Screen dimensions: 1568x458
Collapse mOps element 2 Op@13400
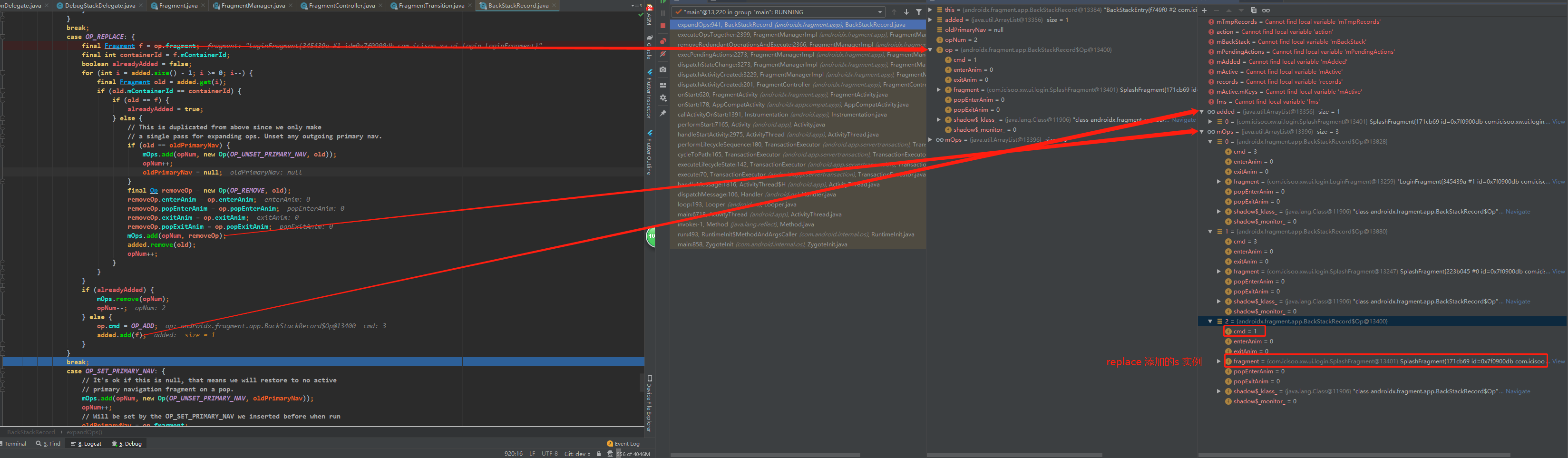pos(1211,321)
